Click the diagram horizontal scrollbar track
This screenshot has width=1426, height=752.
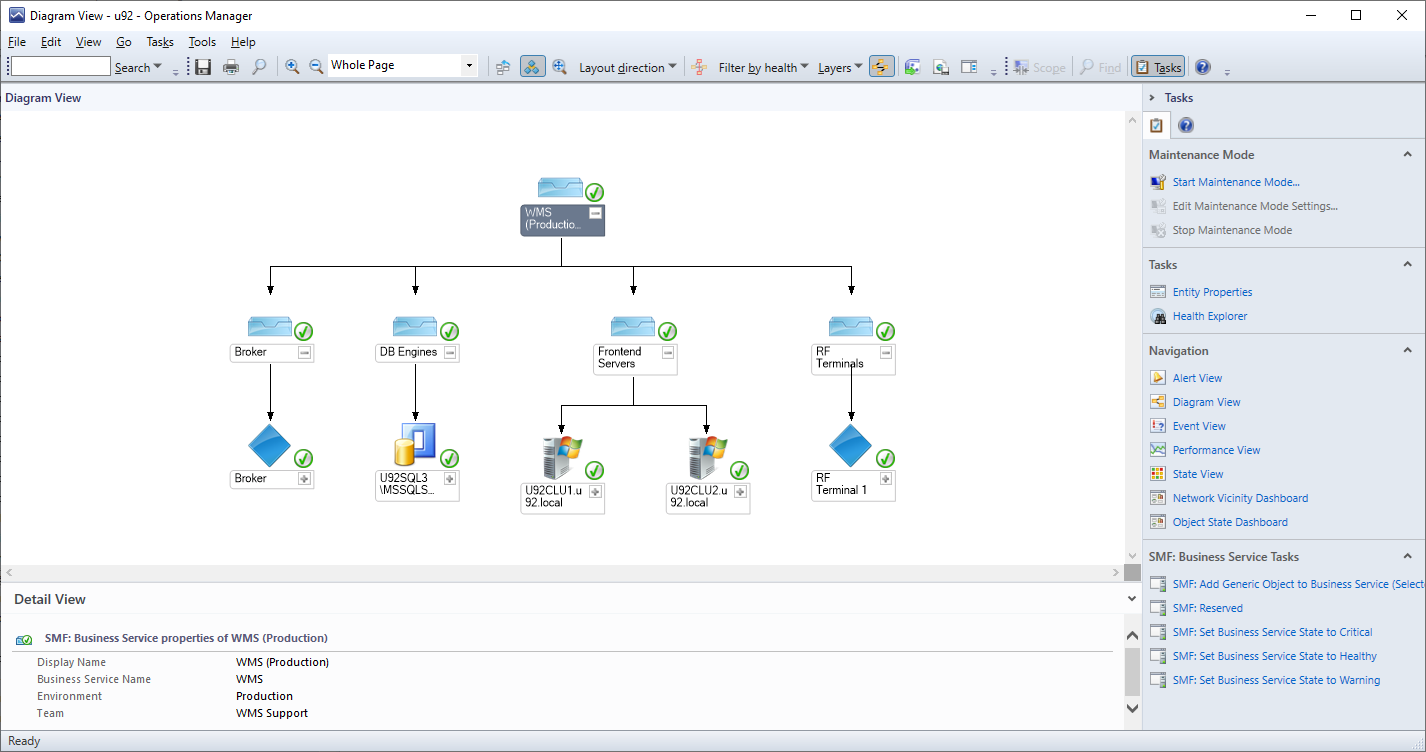tap(565, 573)
